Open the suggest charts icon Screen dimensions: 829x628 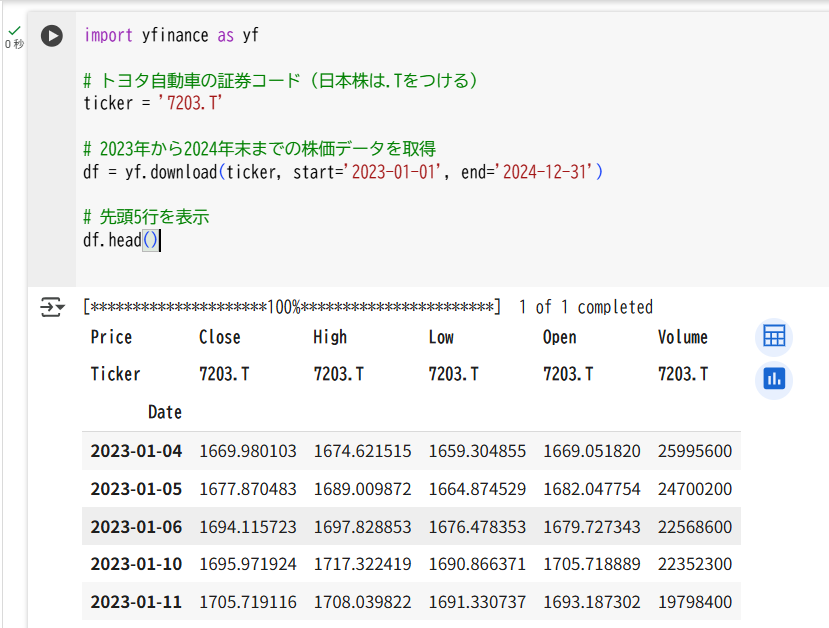click(774, 379)
